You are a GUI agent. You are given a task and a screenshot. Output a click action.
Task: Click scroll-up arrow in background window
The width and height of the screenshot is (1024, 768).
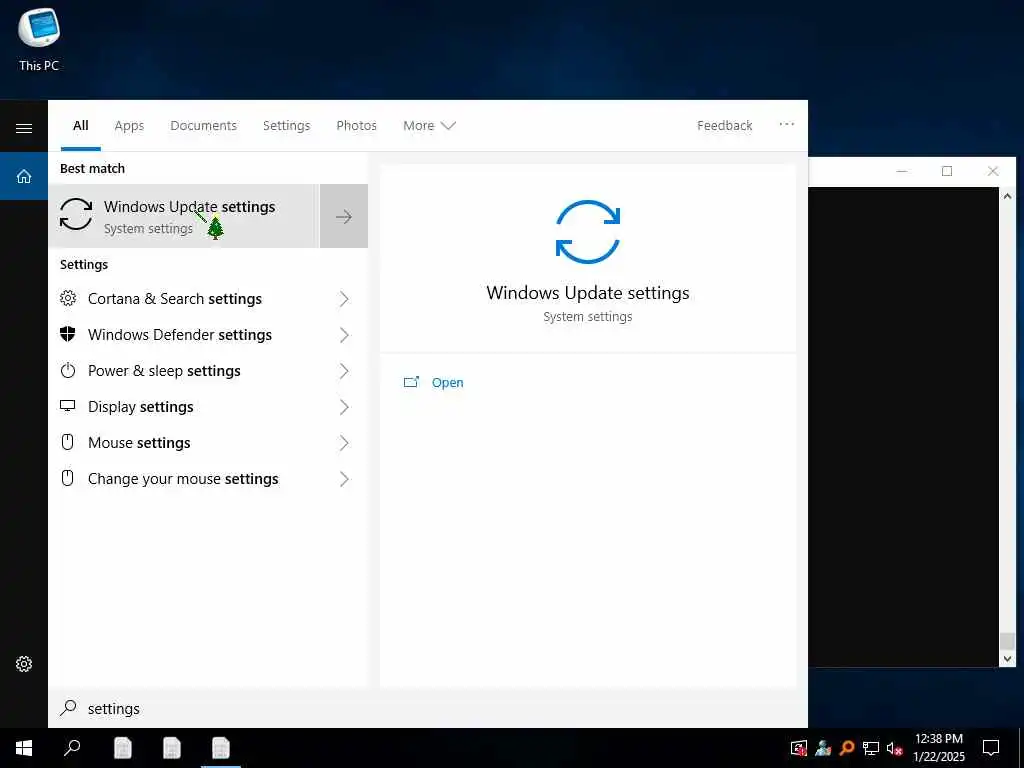point(1007,196)
